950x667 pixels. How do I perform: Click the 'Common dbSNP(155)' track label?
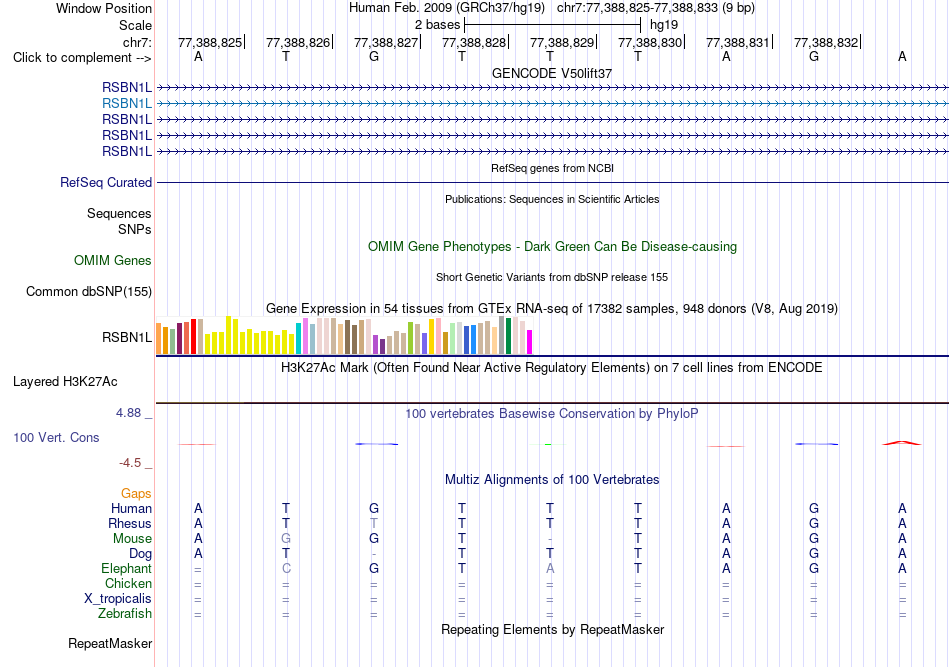[x=89, y=291]
